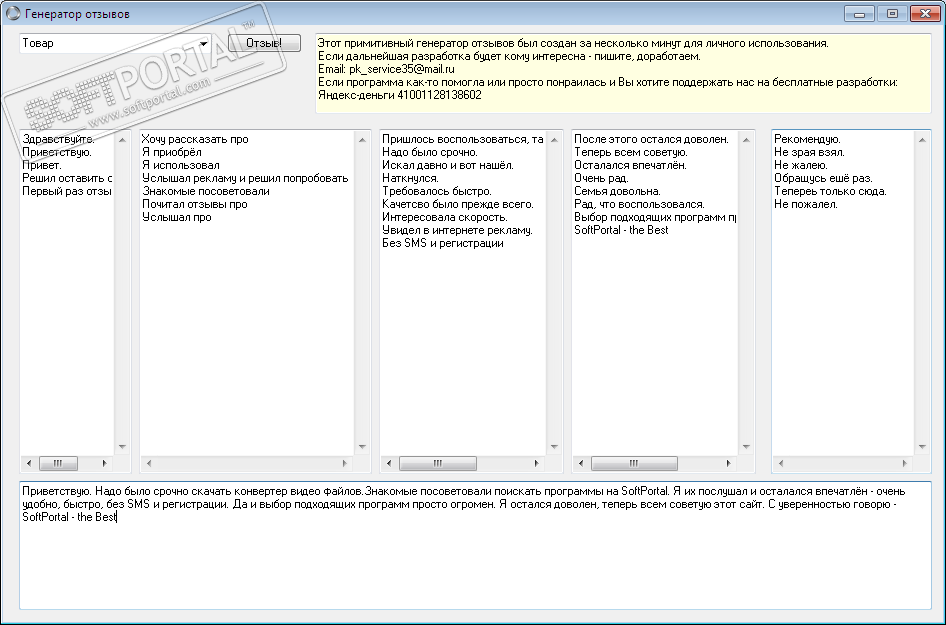Image resolution: width=946 pixels, height=625 pixels.
Task: Choose 'Без SMS и регистрации' item
Action: (x=443, y=243)
